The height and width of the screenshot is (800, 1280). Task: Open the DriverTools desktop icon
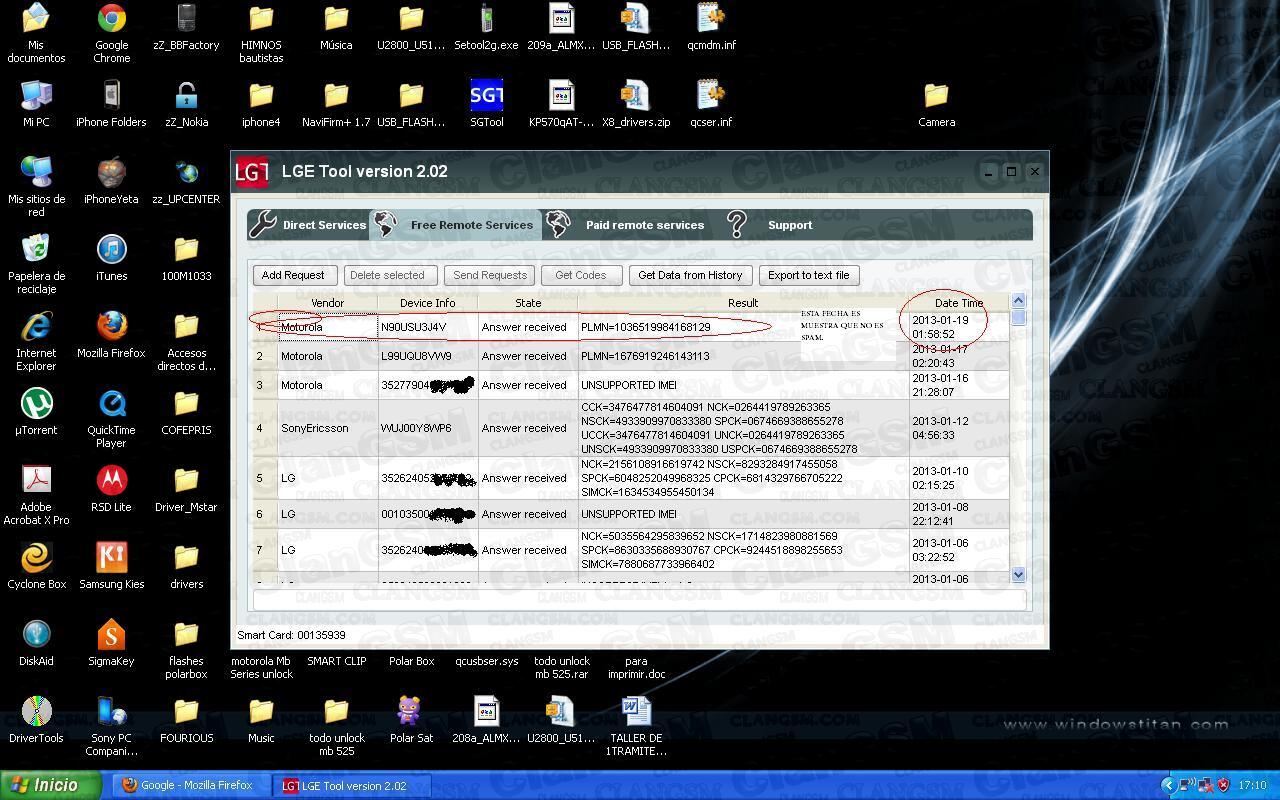tap(36, 720)
